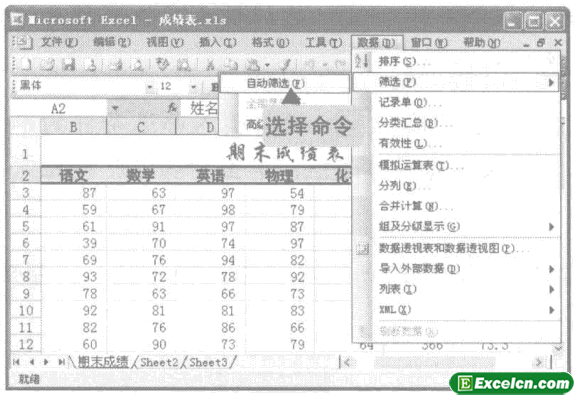The height and width of the screenshot is (395, 574).
Task: Click the Research toolbar icon
Action: point(183,65)
